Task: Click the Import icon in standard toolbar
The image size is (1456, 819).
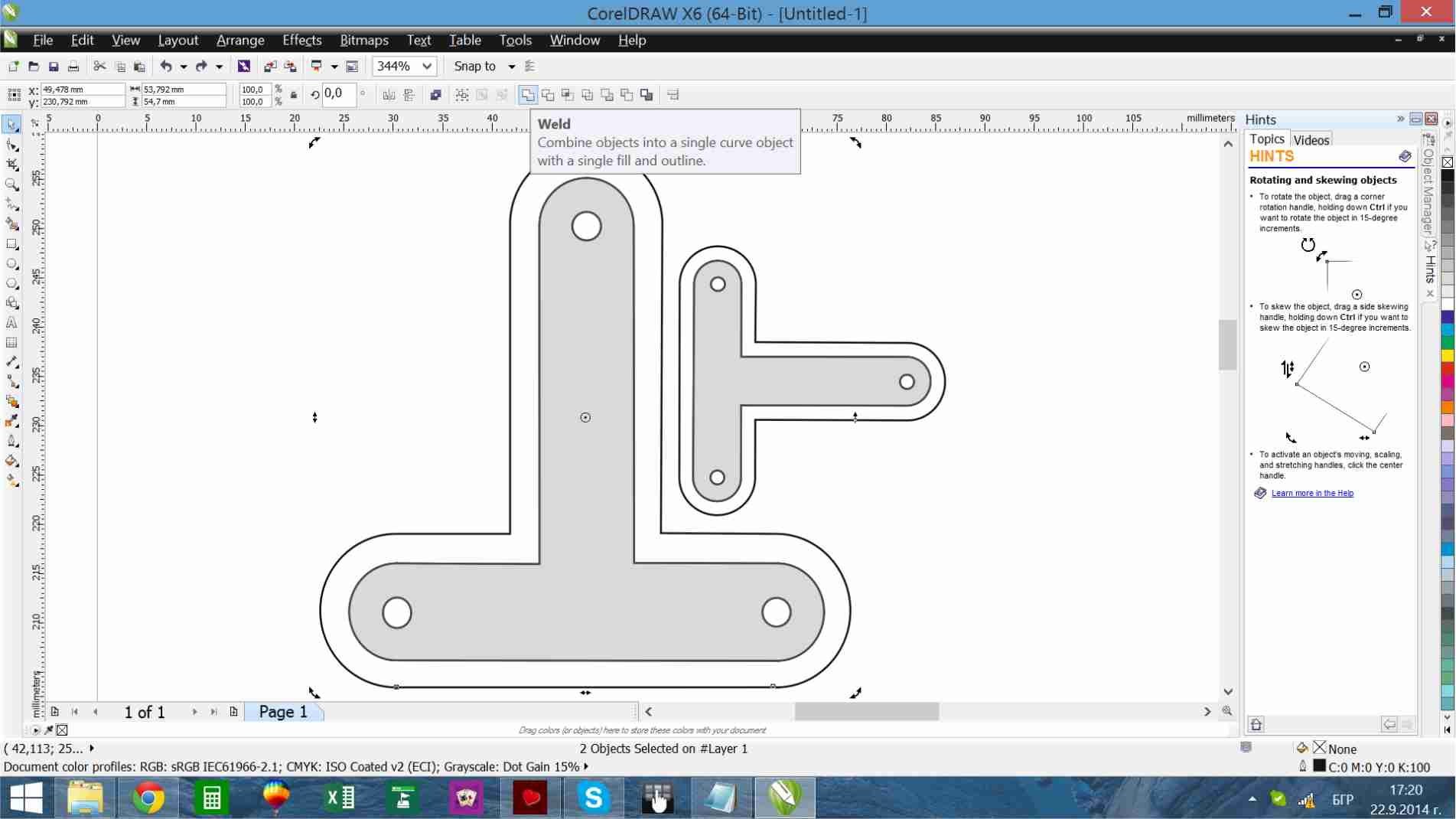Action: click(x=270, y=67)
